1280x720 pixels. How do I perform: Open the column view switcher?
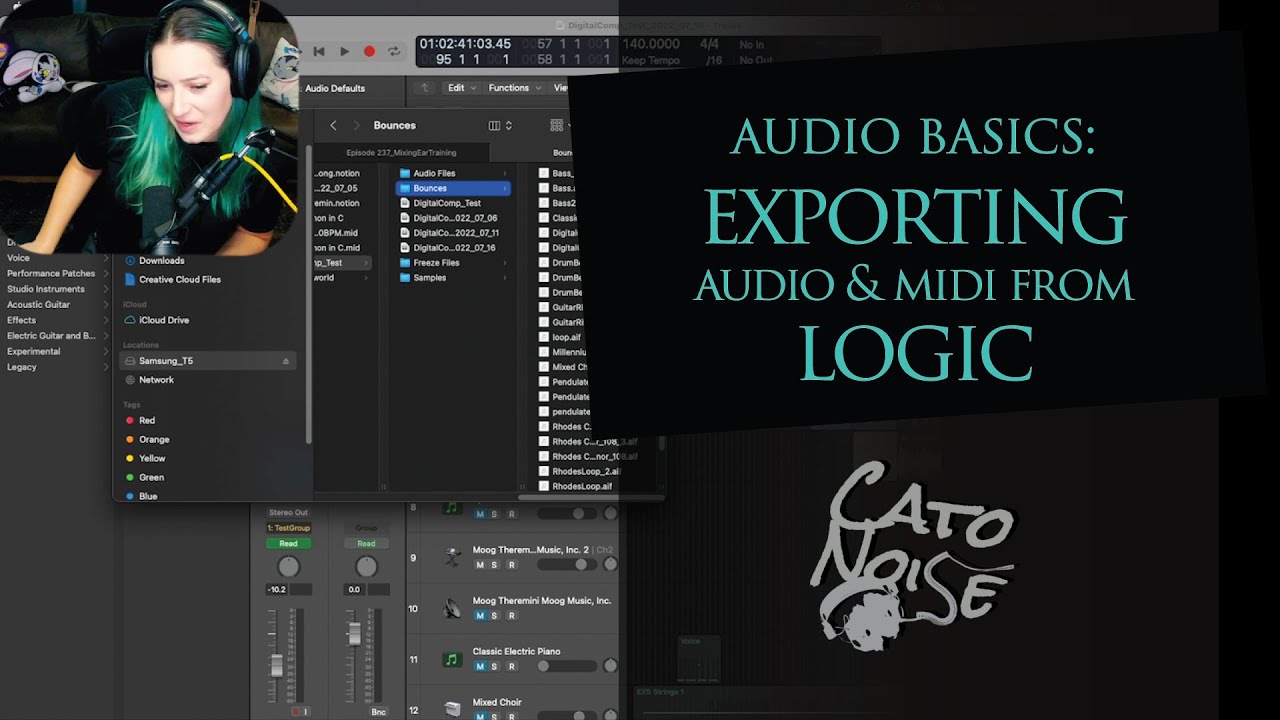click(x=500, y=125)
